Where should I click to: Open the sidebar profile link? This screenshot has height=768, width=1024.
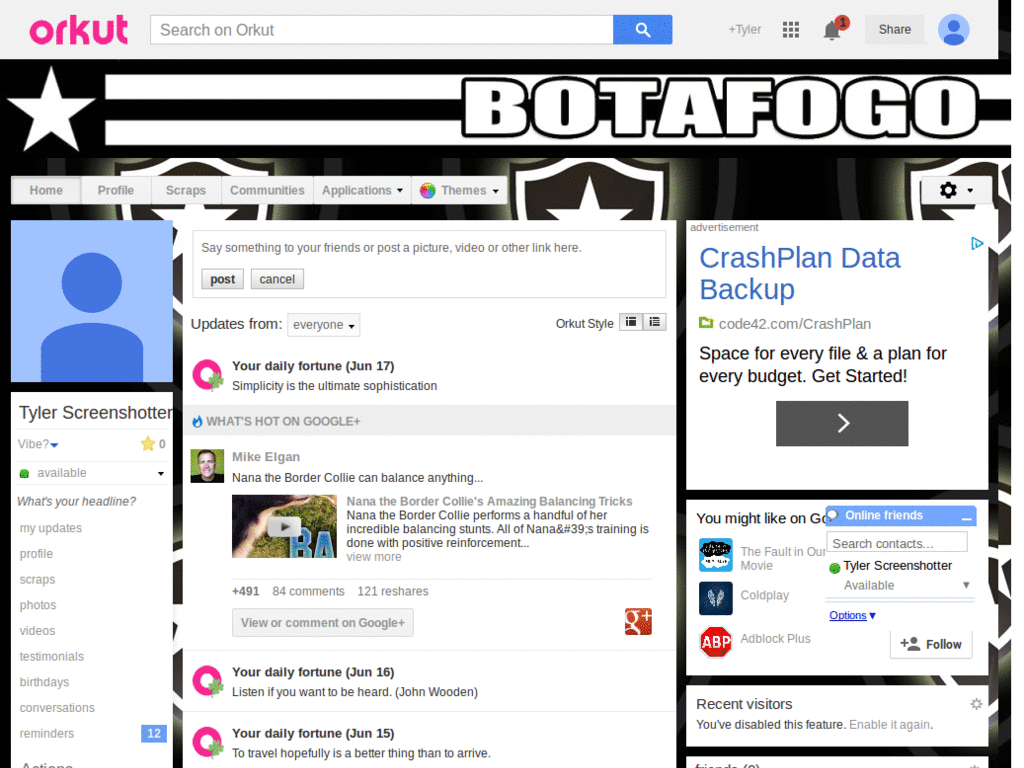pos(36,554)
